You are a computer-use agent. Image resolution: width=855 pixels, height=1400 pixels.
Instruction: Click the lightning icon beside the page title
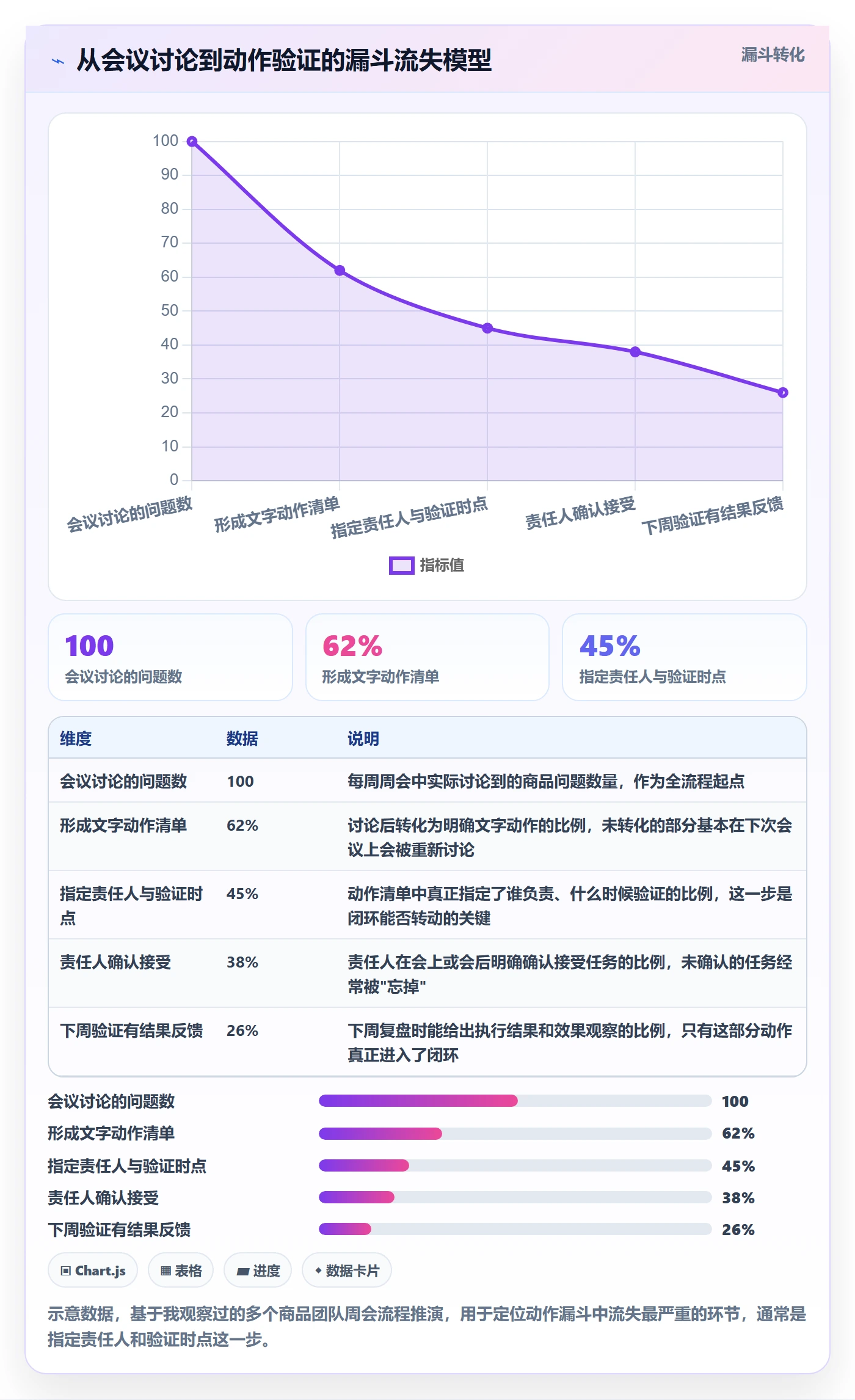pos(58,61)
